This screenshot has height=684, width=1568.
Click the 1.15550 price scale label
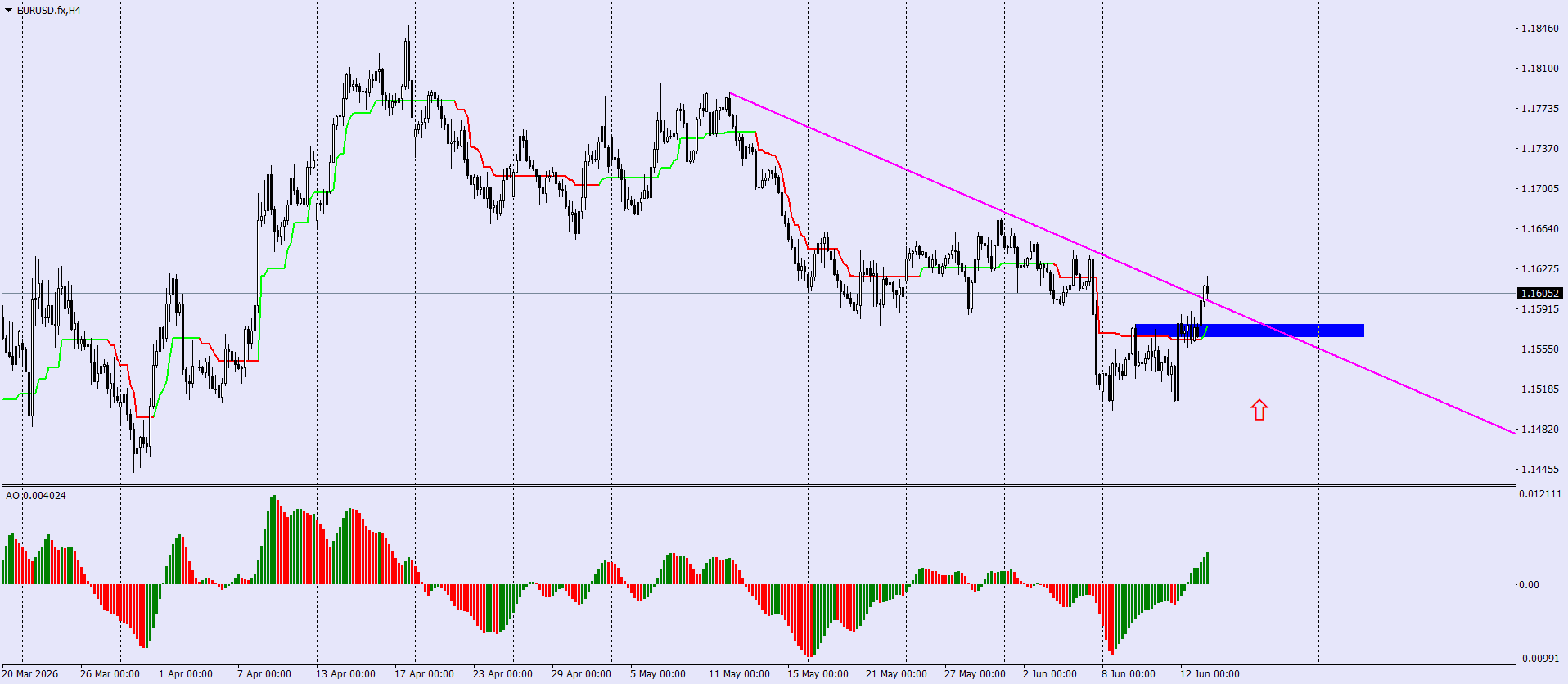(1539, 349)
